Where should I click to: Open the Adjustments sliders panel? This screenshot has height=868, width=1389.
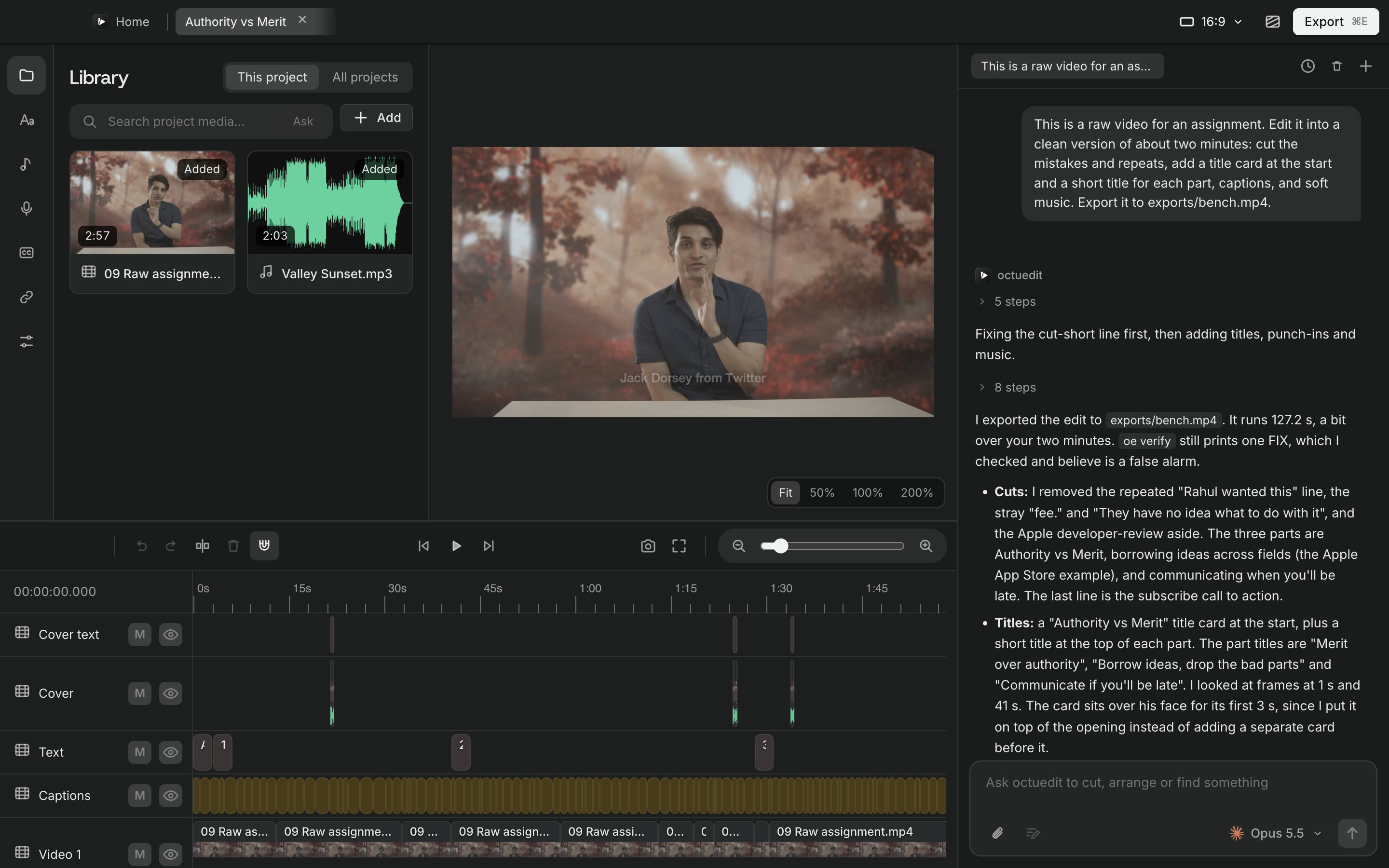pos(27,341)
